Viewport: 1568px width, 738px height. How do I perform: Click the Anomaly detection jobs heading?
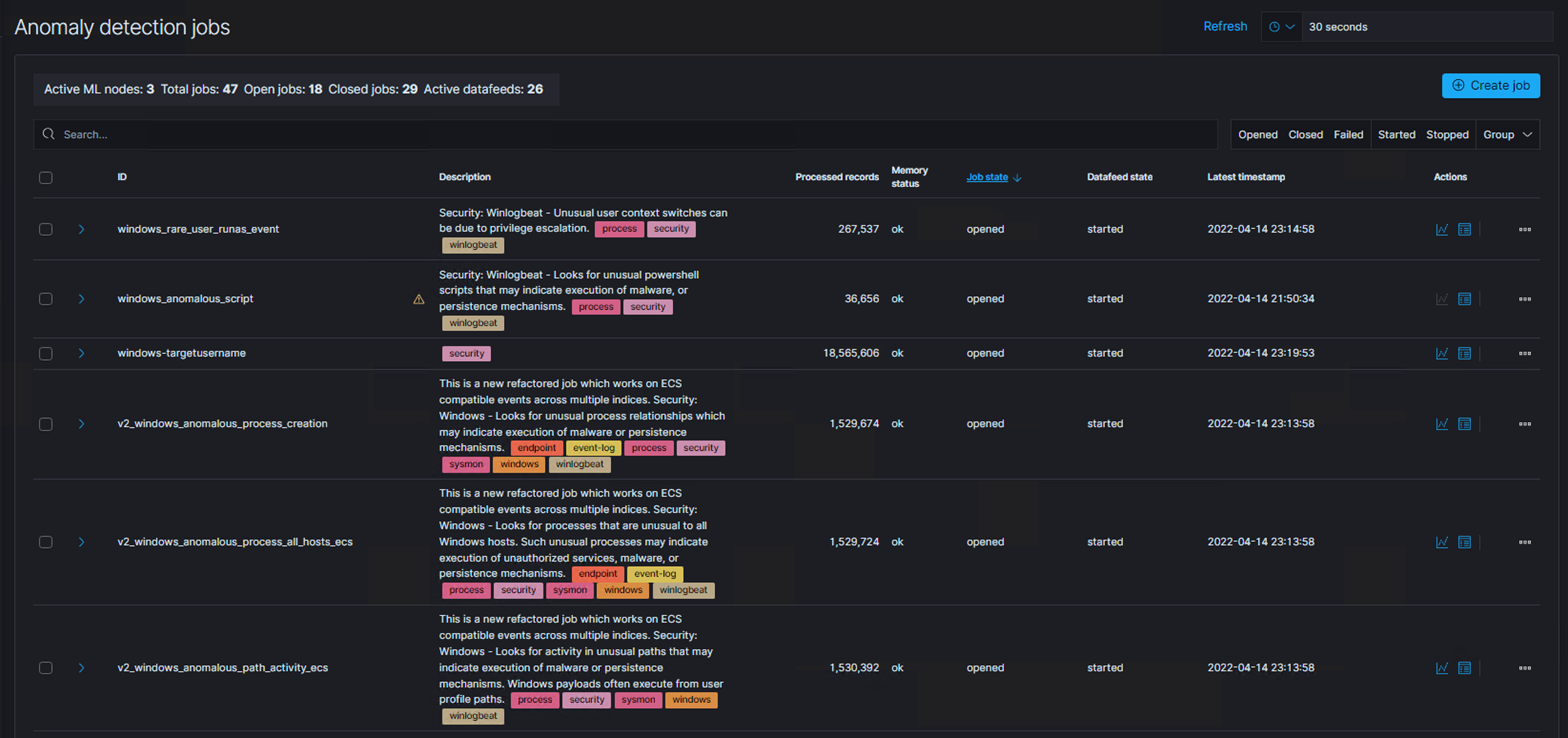[122, 27]
